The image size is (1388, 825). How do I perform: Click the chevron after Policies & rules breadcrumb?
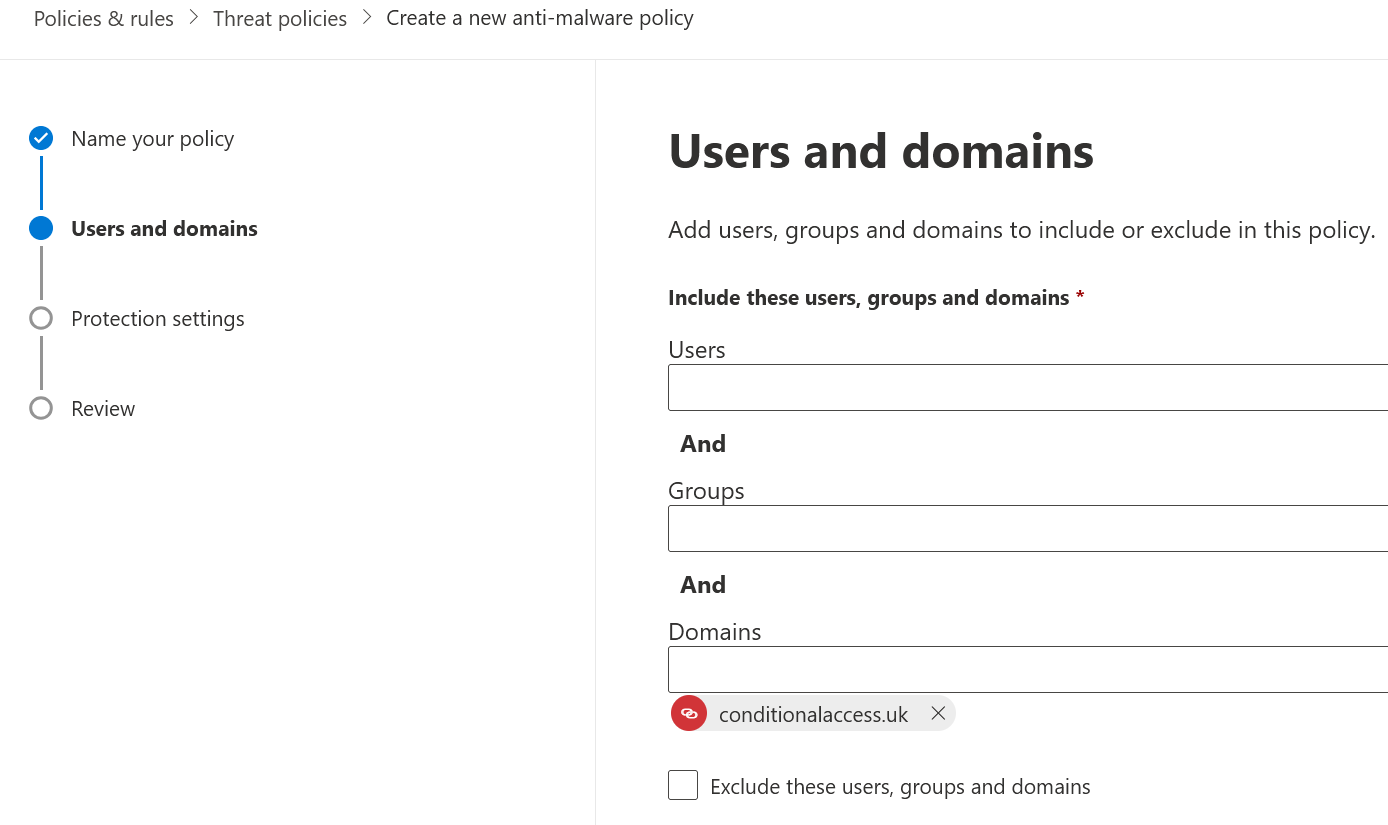pos(193,17)
